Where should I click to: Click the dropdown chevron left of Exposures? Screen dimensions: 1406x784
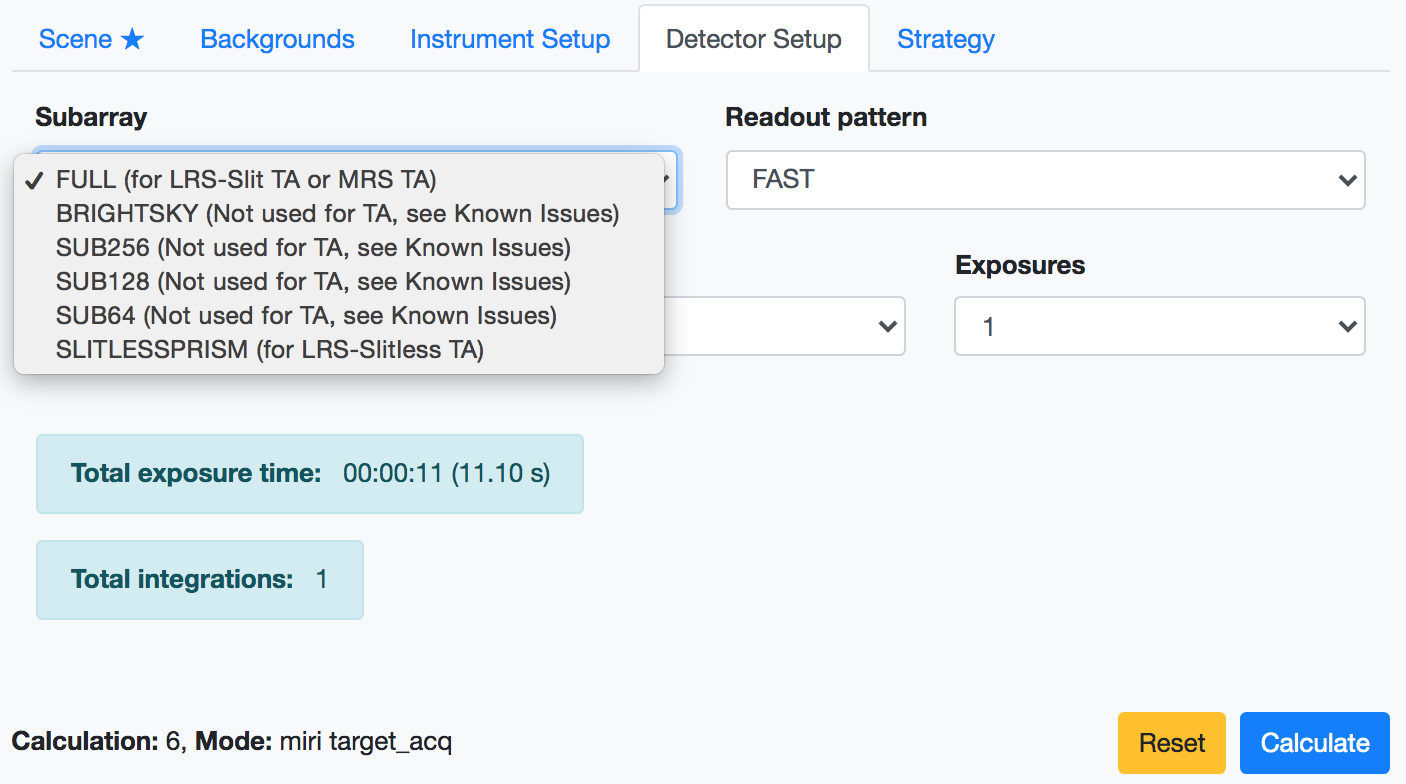point(885,326)
